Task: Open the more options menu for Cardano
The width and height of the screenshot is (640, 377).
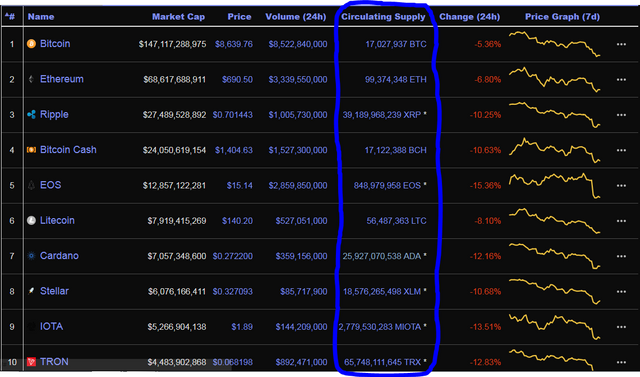Action: tap(621, 256)
